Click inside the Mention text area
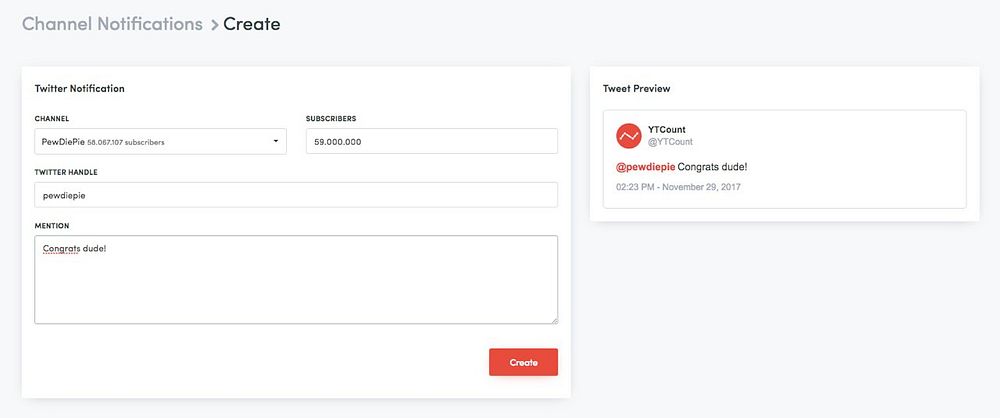 pos(296,280)
